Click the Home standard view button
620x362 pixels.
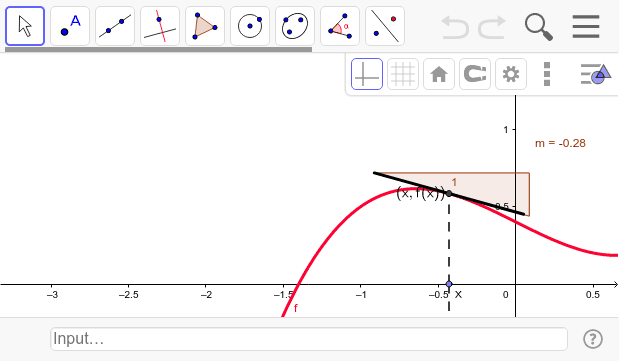(439, 74)
